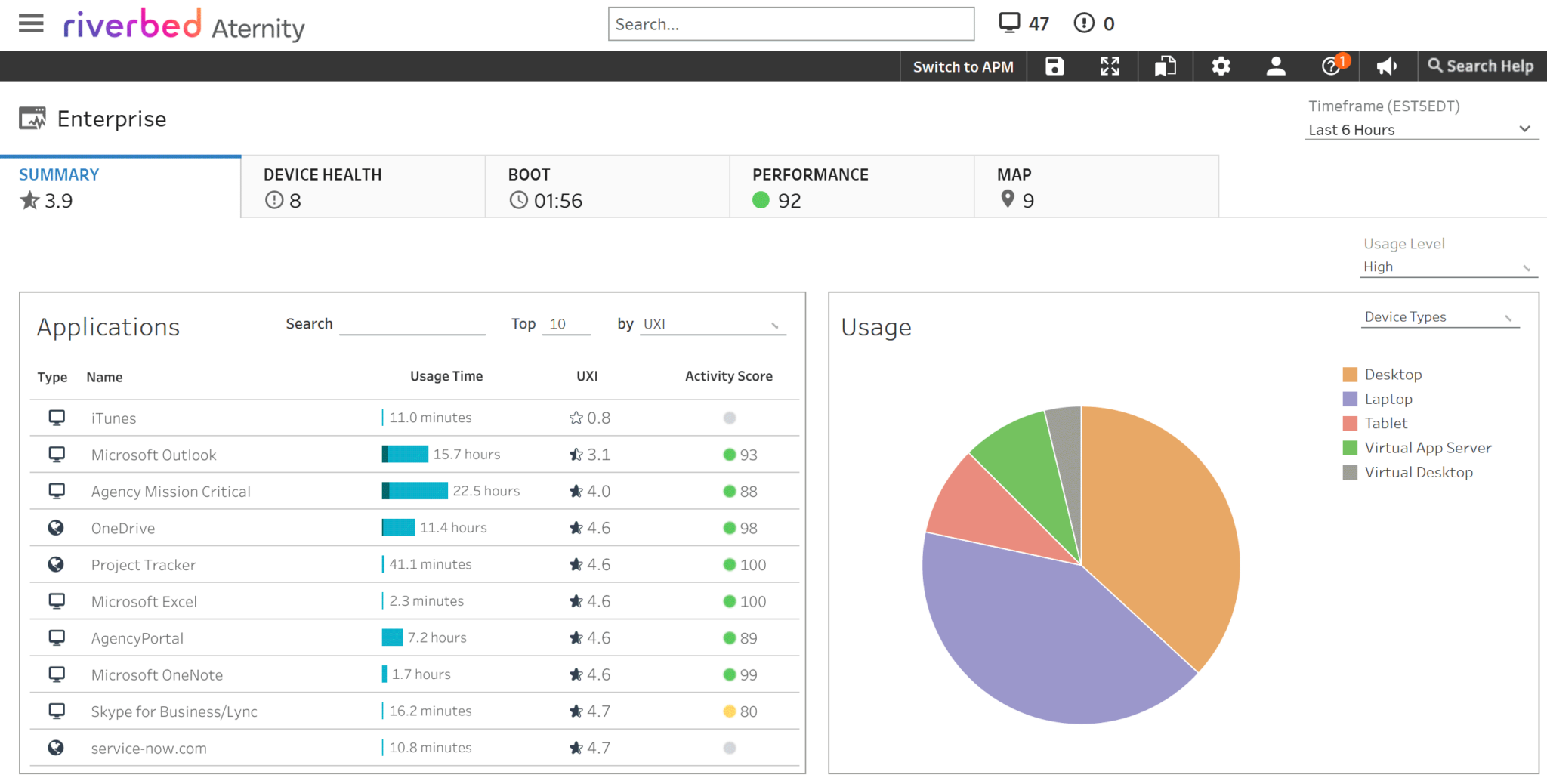
Task: Enter fullscreen presentation mode
Action: click(1109, 66)
